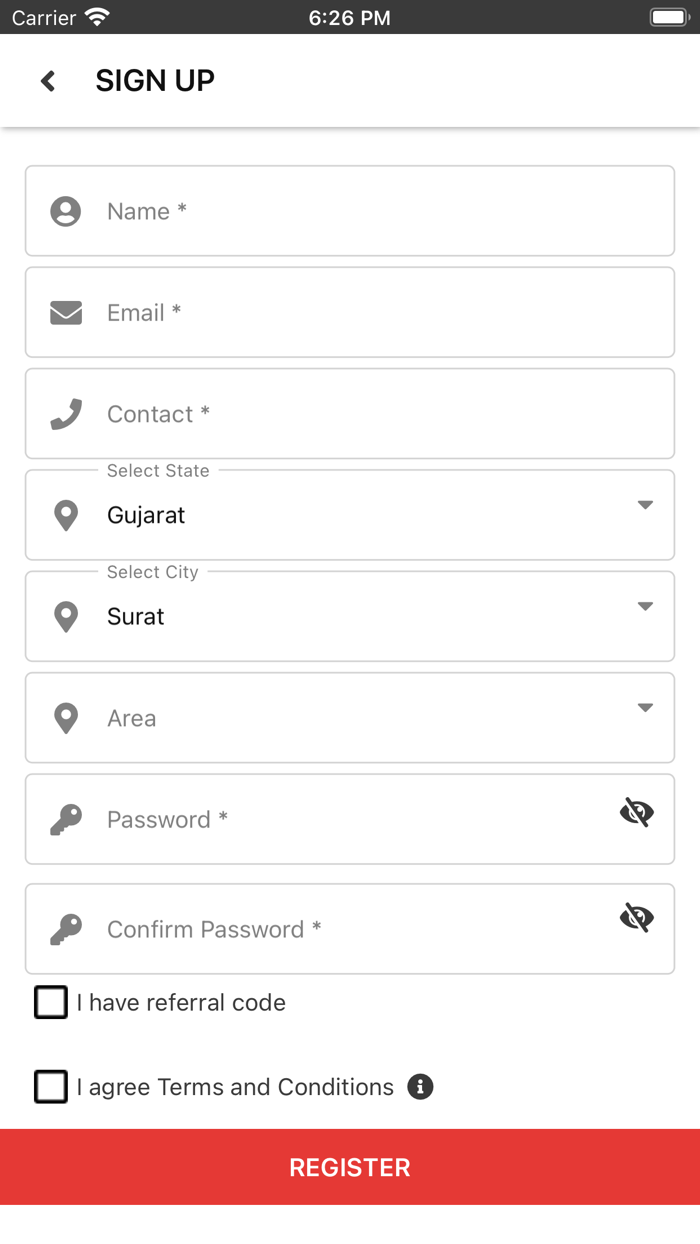This screenshot has height=1244, width=700.
Task: Tap the Terms and Conditions info icon
Action: (421, 1087)
